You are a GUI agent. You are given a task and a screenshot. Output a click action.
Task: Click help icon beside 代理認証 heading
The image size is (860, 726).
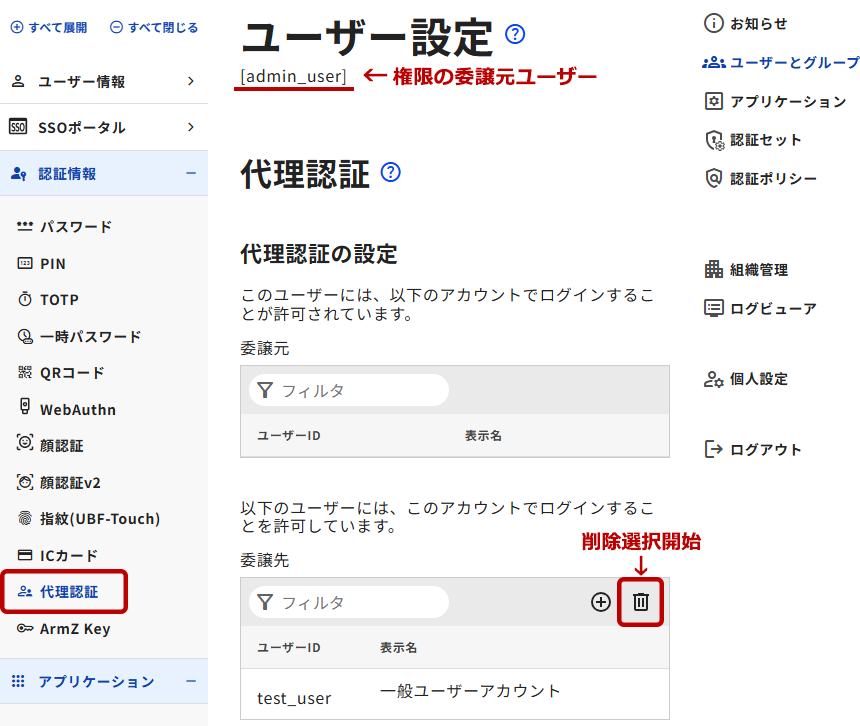click(x=391, y=172)
